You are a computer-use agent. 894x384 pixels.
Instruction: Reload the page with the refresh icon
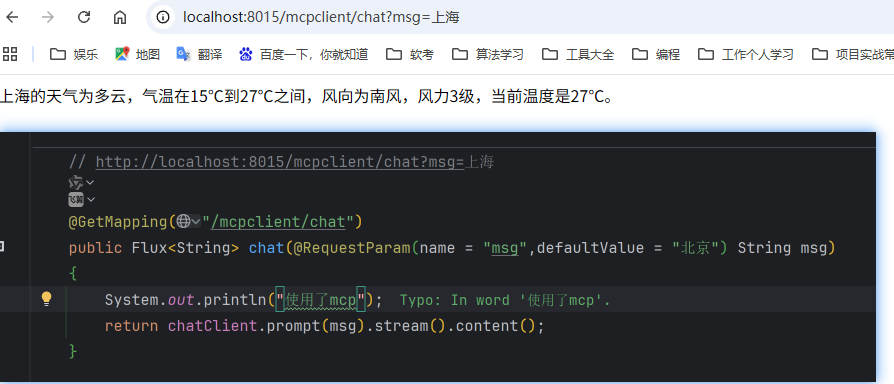(84, 17)
